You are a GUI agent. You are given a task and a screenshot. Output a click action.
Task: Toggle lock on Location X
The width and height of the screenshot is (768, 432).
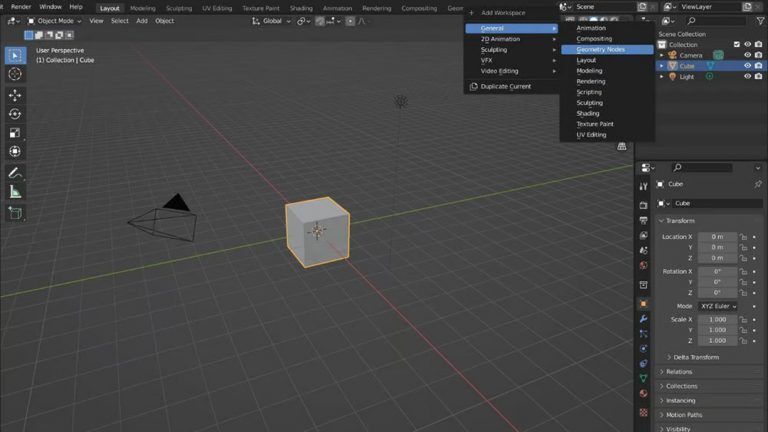point(744,237)
